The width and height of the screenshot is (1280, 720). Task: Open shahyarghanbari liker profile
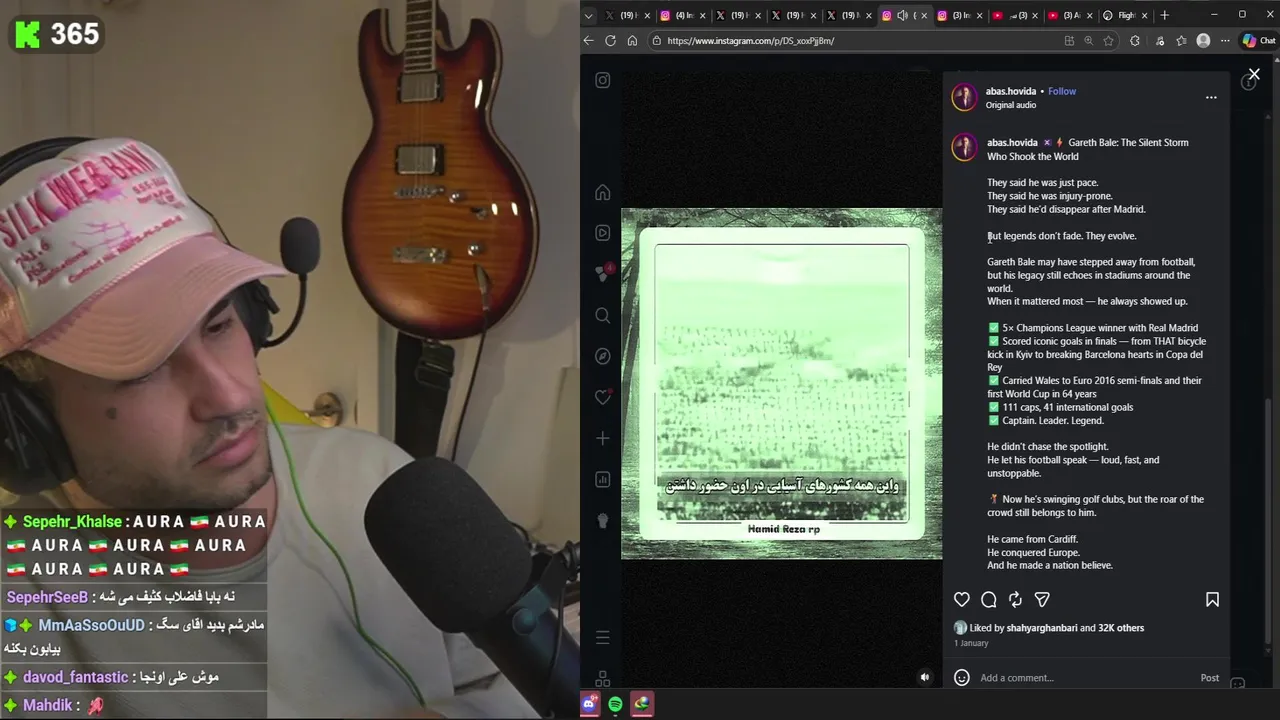(1042, 628)
